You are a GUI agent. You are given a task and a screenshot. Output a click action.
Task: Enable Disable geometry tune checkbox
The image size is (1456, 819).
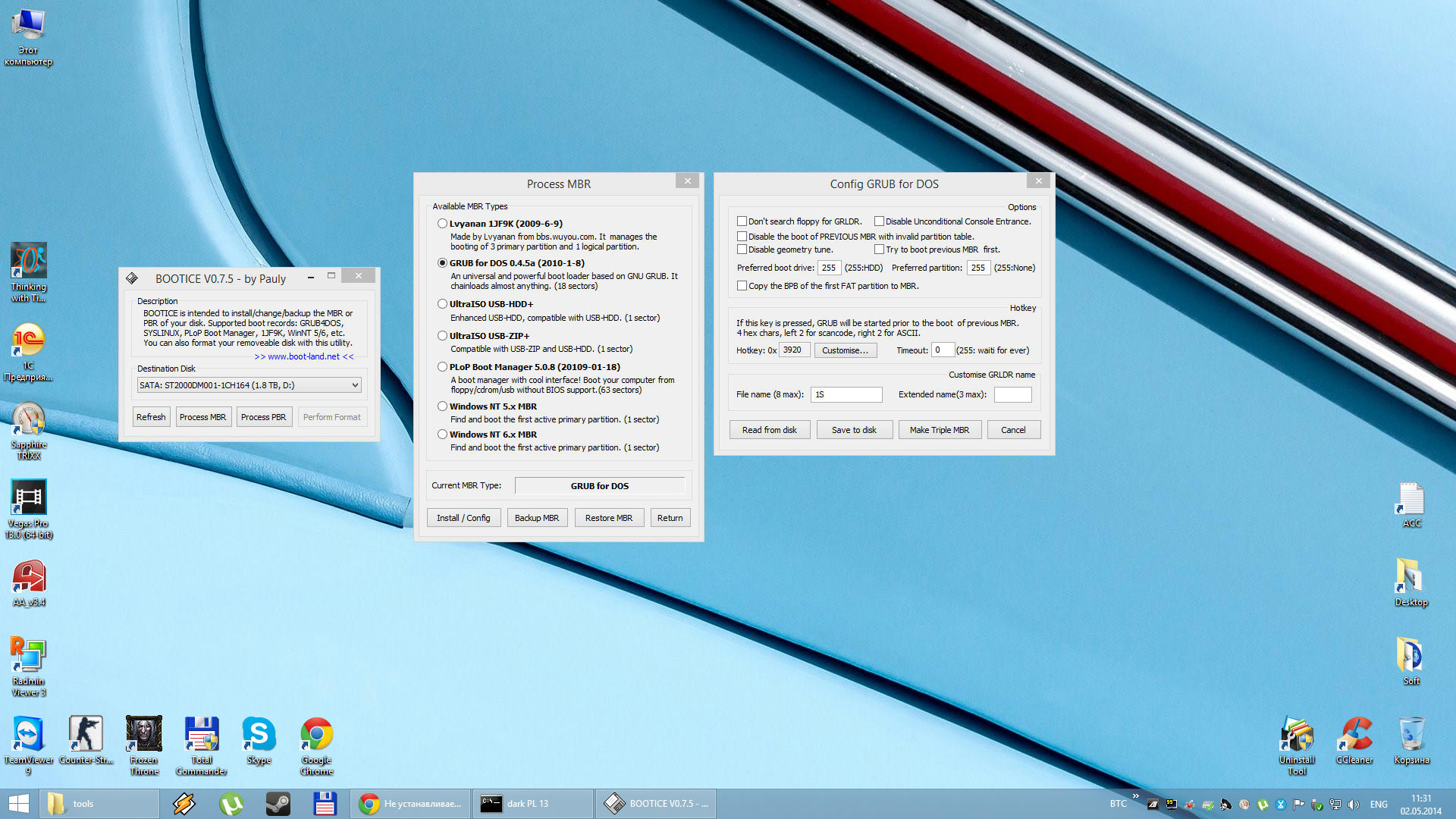(742, 249)
